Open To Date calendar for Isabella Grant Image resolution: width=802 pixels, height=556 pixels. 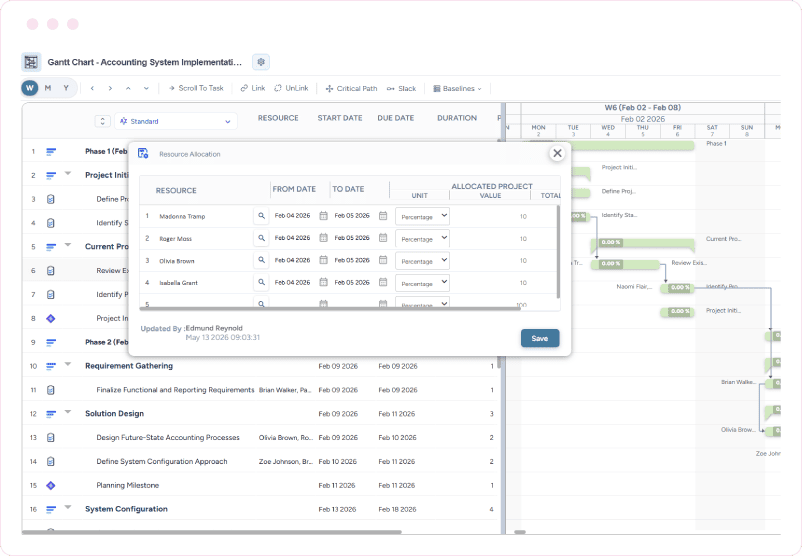(x=383, y=282)
